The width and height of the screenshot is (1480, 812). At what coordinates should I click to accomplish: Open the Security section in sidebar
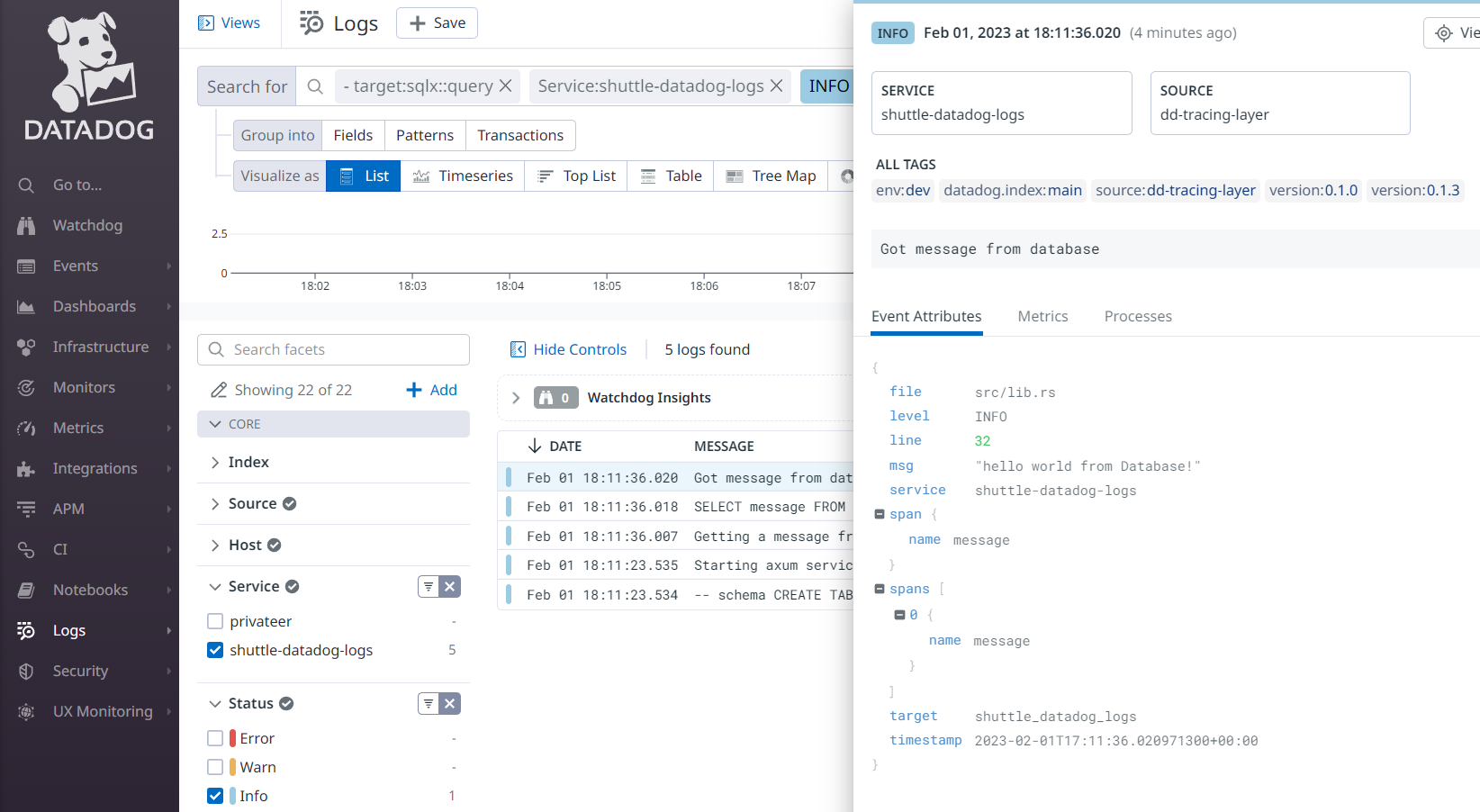pyautogui.click(x=81, y=671)
